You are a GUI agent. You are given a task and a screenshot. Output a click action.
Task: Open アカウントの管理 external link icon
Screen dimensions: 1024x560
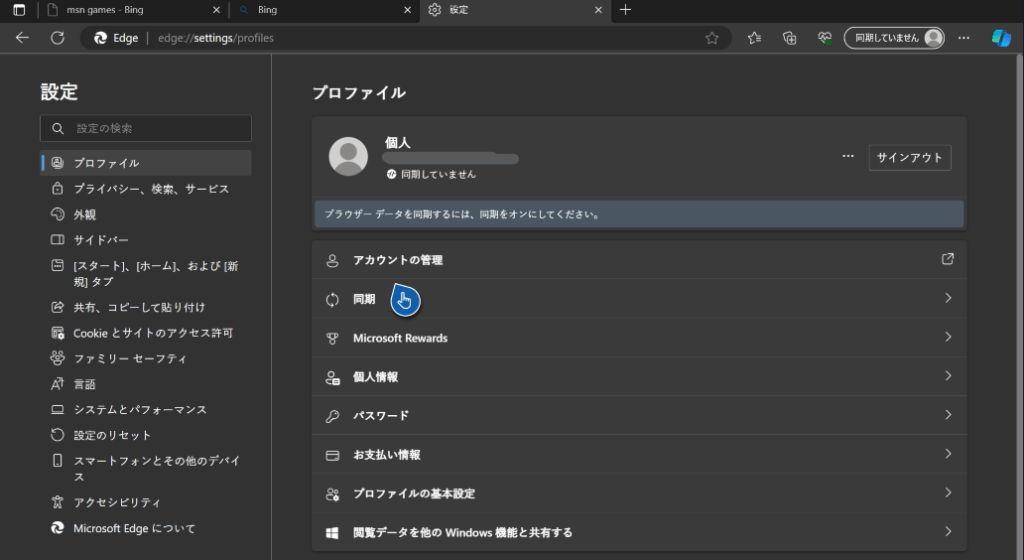(x=948, y=259)
